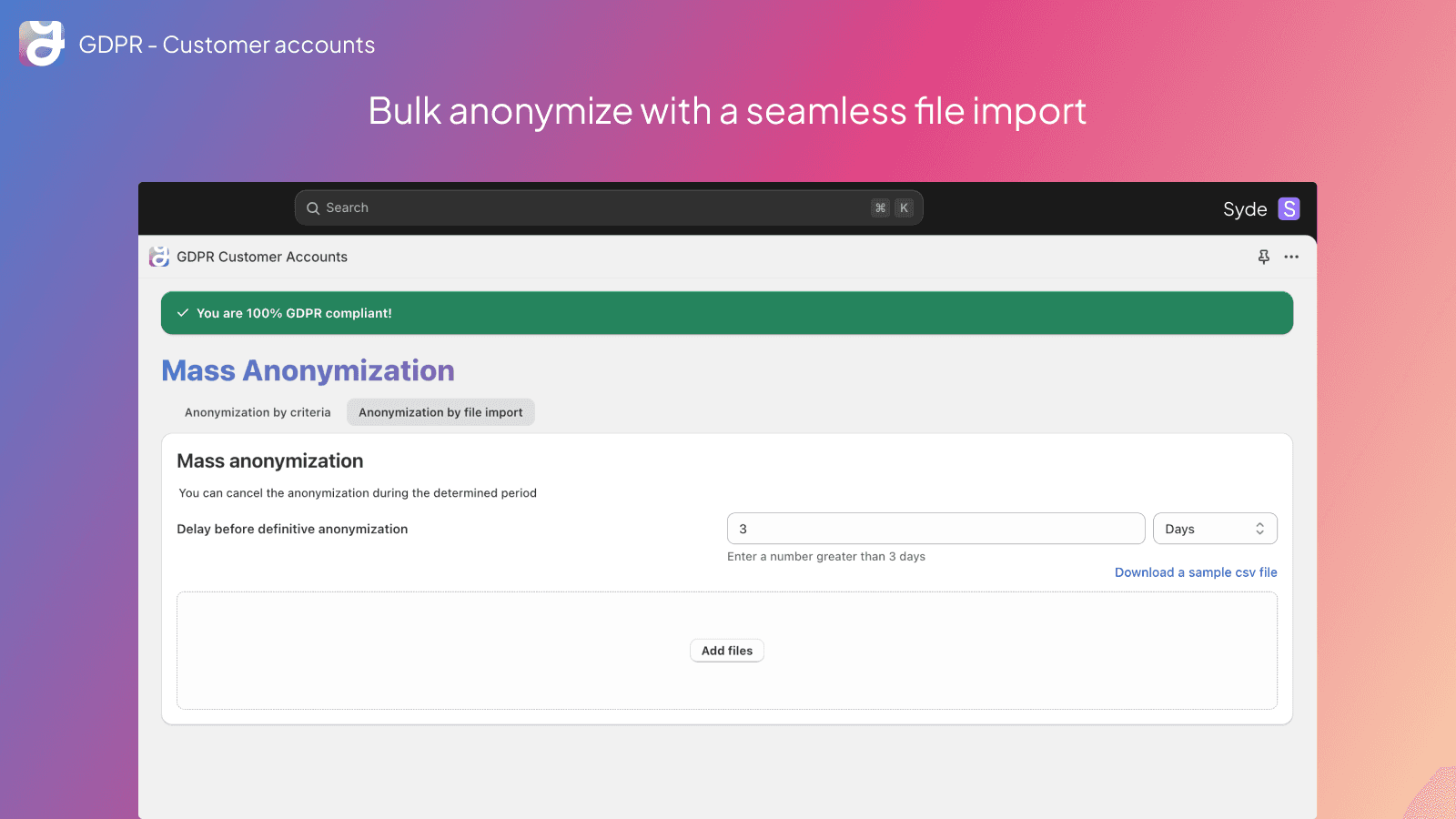The image size is (1456, 819).
Task: Download a sample csv file
Action: (x=1196, y=572)
